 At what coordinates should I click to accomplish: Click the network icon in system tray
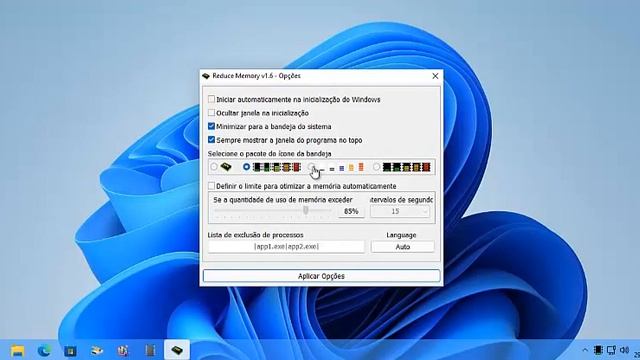[x=611, y=350]
